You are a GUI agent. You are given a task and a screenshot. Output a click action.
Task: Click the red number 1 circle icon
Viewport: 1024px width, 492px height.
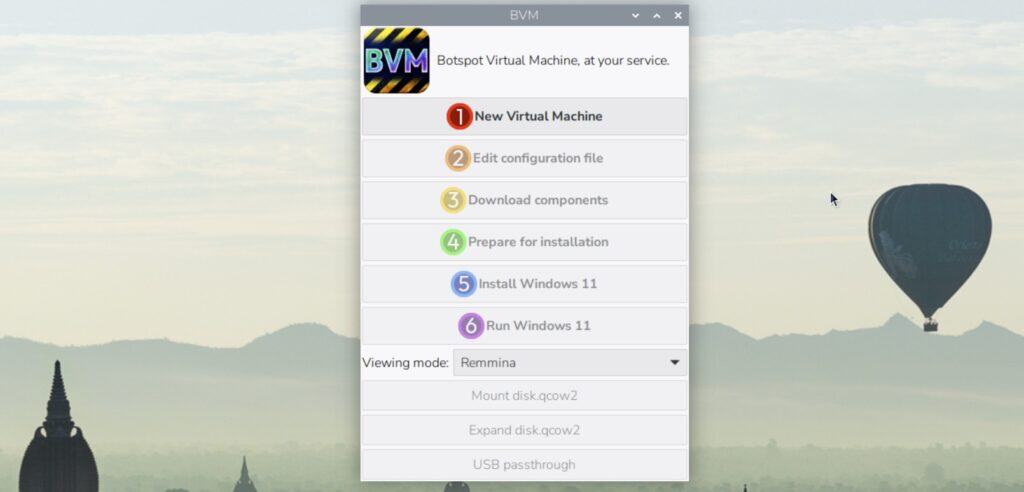pos(459,116)
